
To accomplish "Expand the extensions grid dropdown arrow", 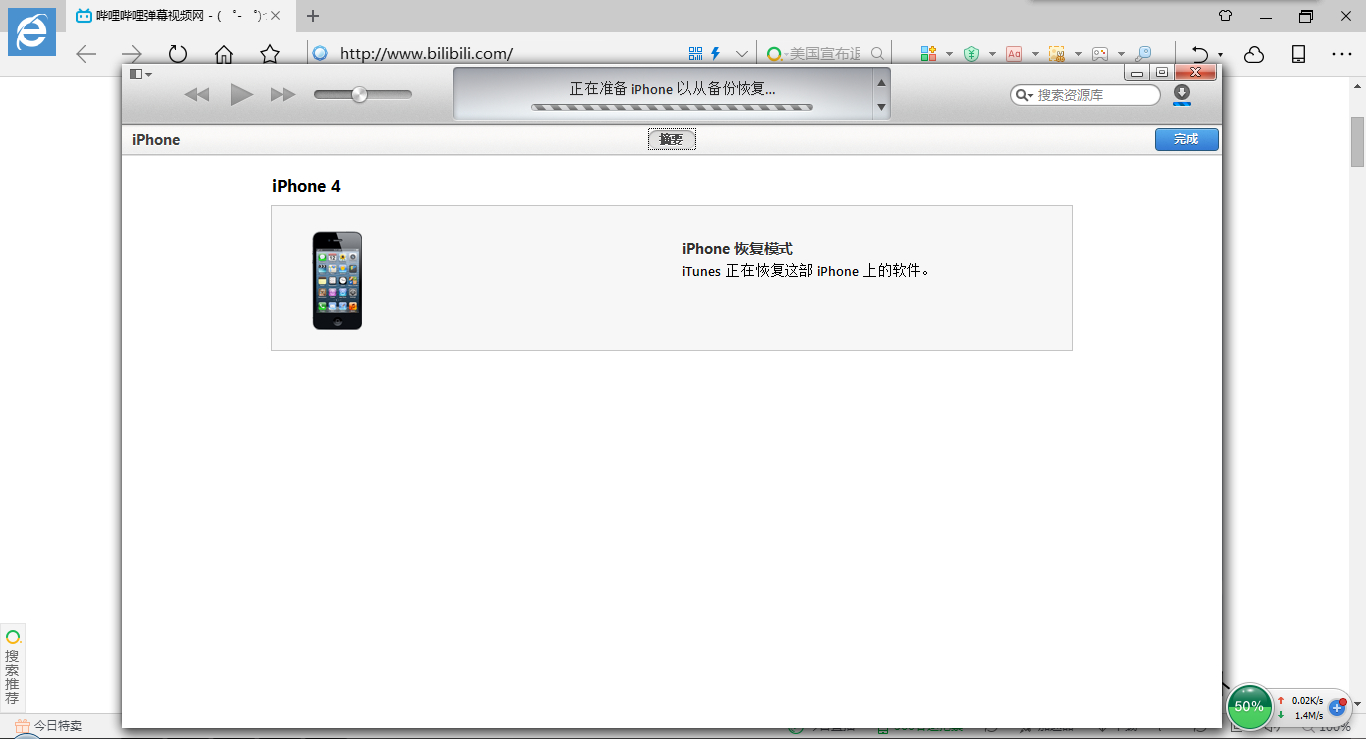I will point(949,54).
